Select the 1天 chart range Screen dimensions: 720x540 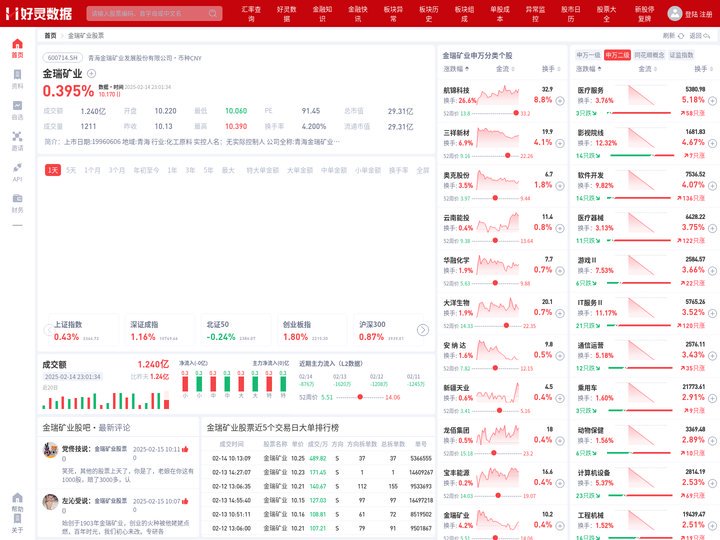point(53,170)
